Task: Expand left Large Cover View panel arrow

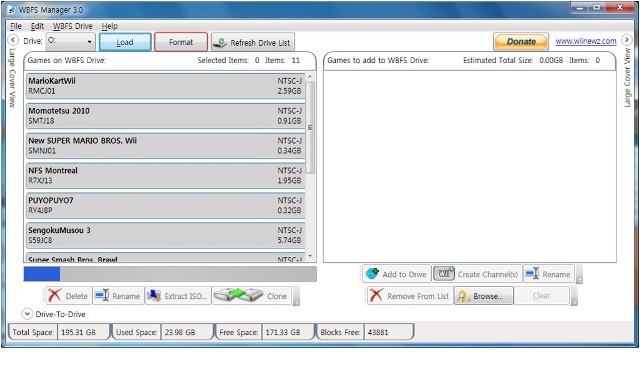Action: click(13, 40)
